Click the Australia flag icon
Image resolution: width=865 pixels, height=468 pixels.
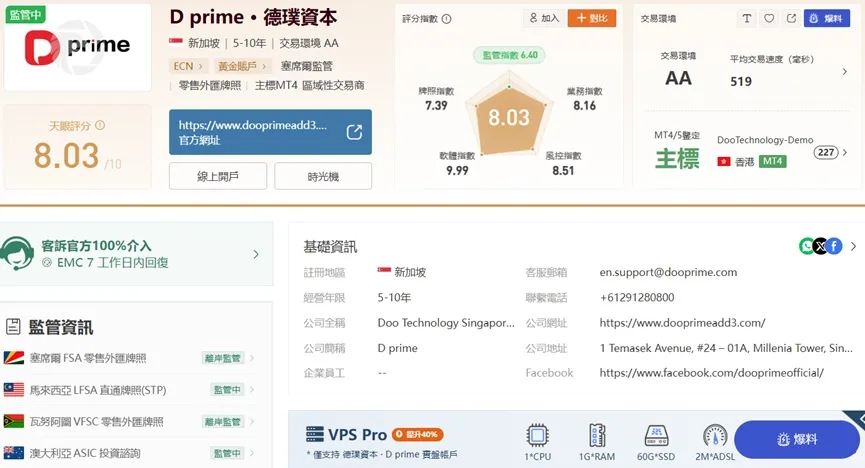[14, 453]
